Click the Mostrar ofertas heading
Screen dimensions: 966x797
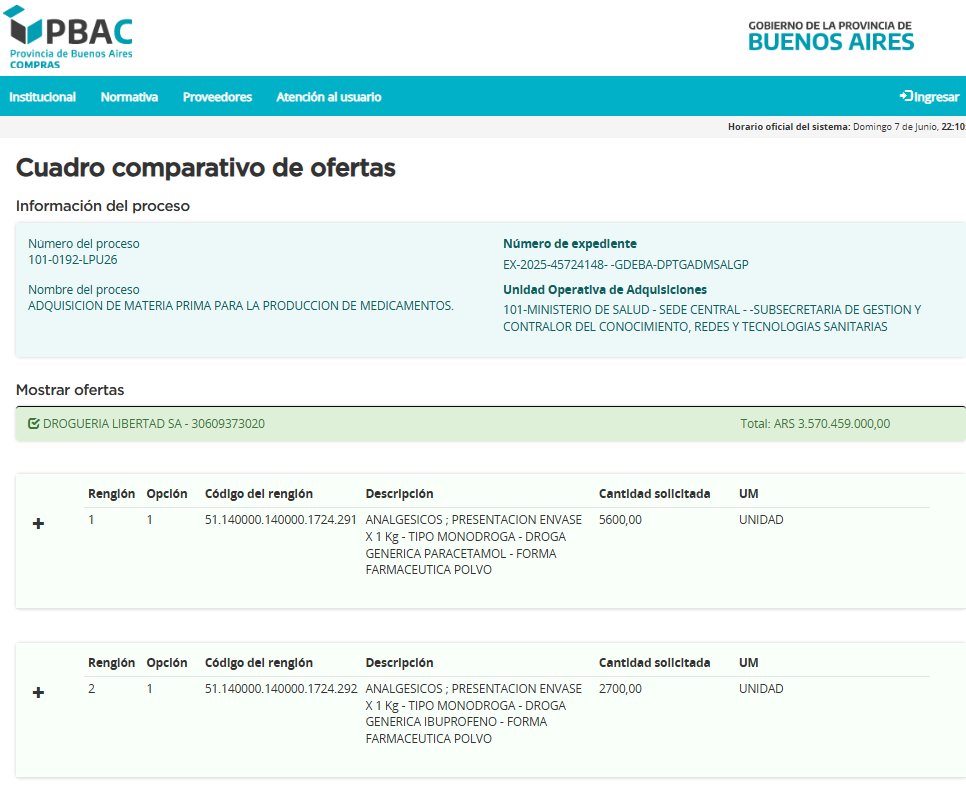click(x=70, y=390)
